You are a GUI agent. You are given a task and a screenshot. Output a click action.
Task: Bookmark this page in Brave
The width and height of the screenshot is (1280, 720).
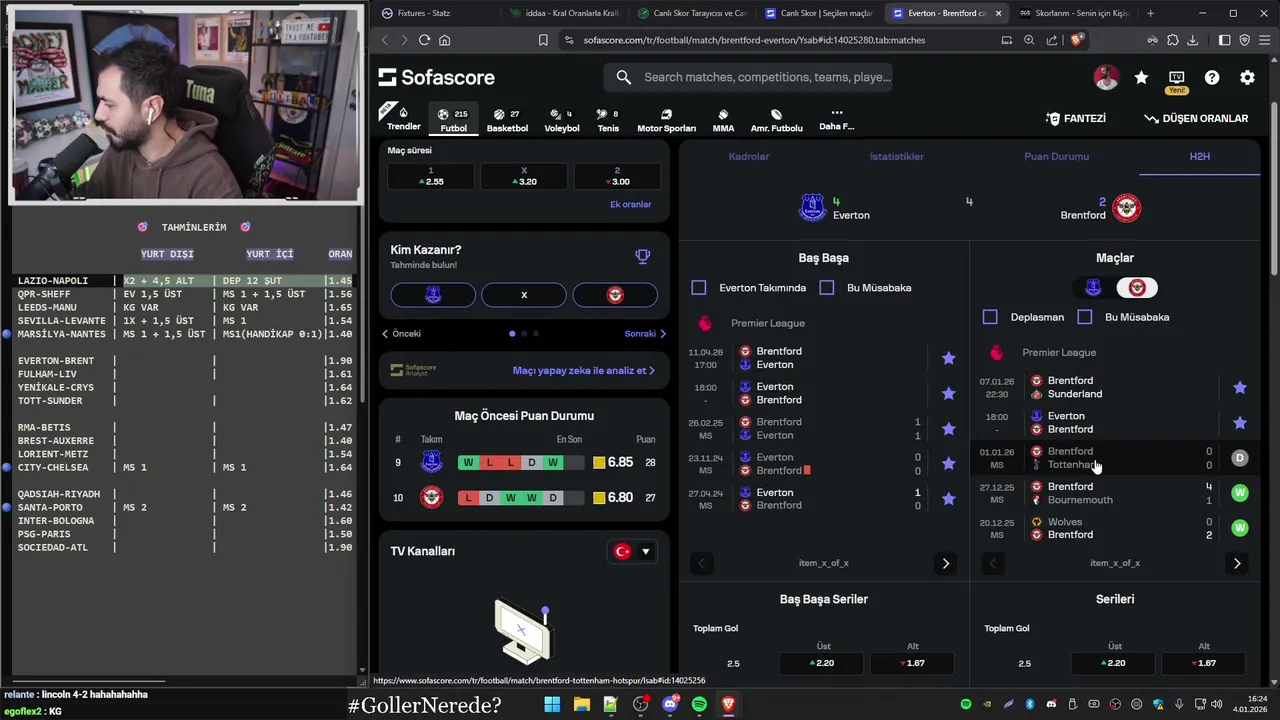point(543,40)
